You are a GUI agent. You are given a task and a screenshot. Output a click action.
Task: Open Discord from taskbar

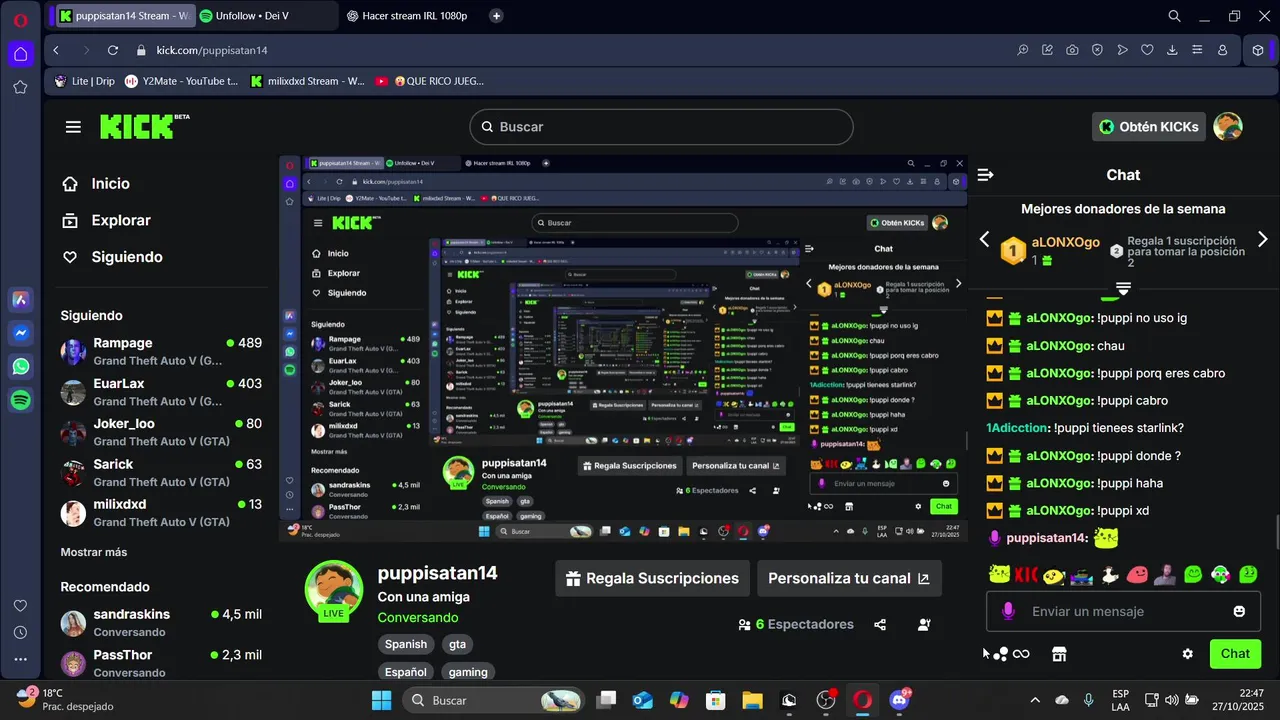click(x=899, y=700)
